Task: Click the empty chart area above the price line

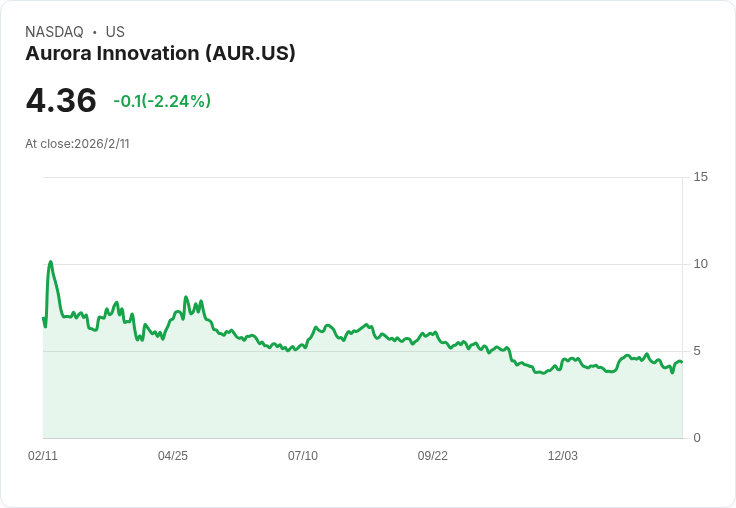Action: [x=400, y=230]
